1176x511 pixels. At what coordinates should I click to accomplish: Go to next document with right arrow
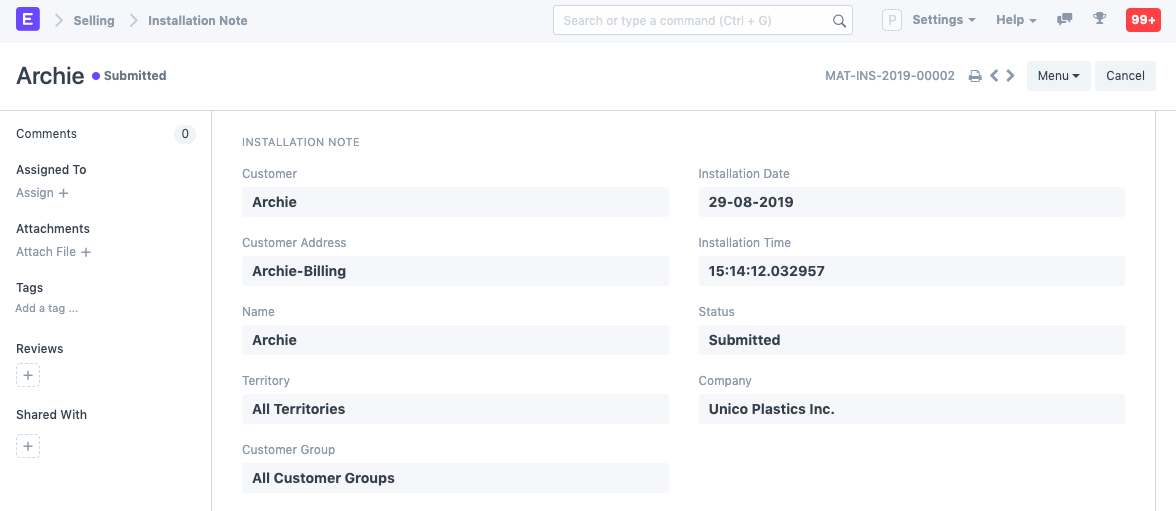coord(1011,76)
